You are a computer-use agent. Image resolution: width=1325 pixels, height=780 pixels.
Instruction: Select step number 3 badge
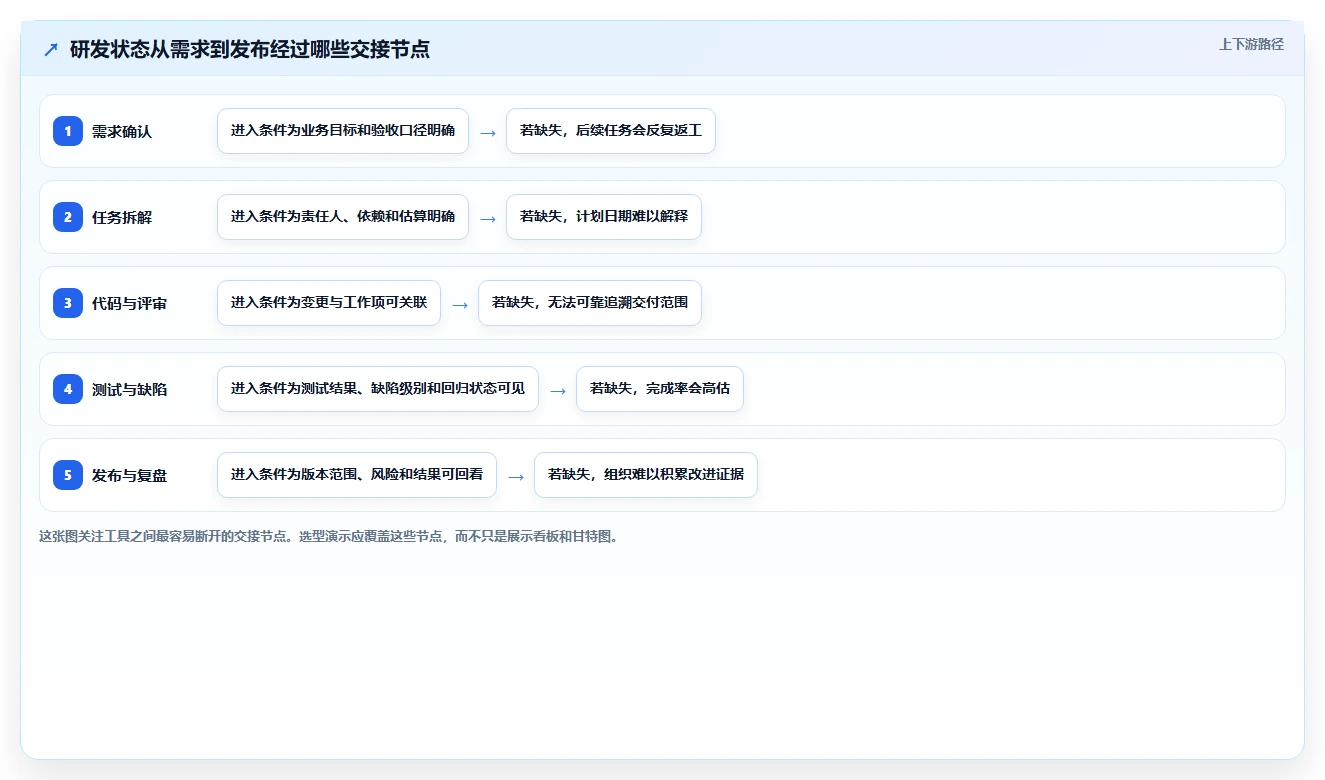point(68,303)
